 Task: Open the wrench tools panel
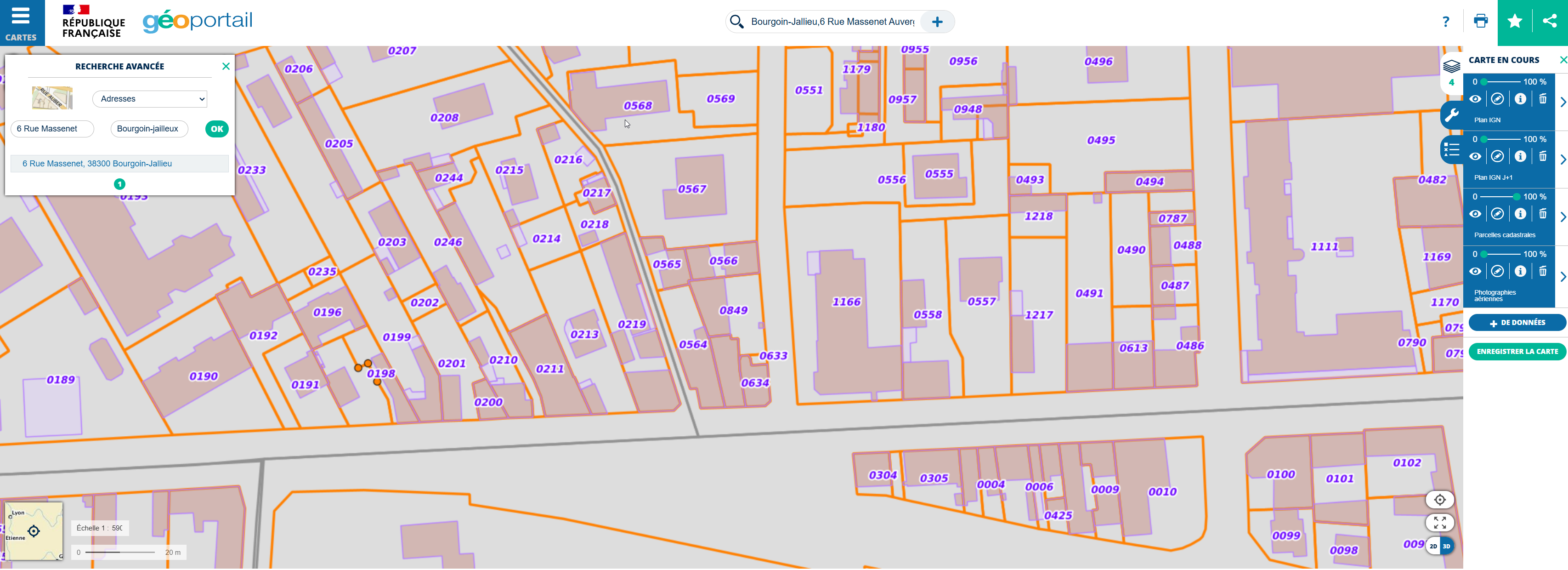click(x=1452, y=115)
